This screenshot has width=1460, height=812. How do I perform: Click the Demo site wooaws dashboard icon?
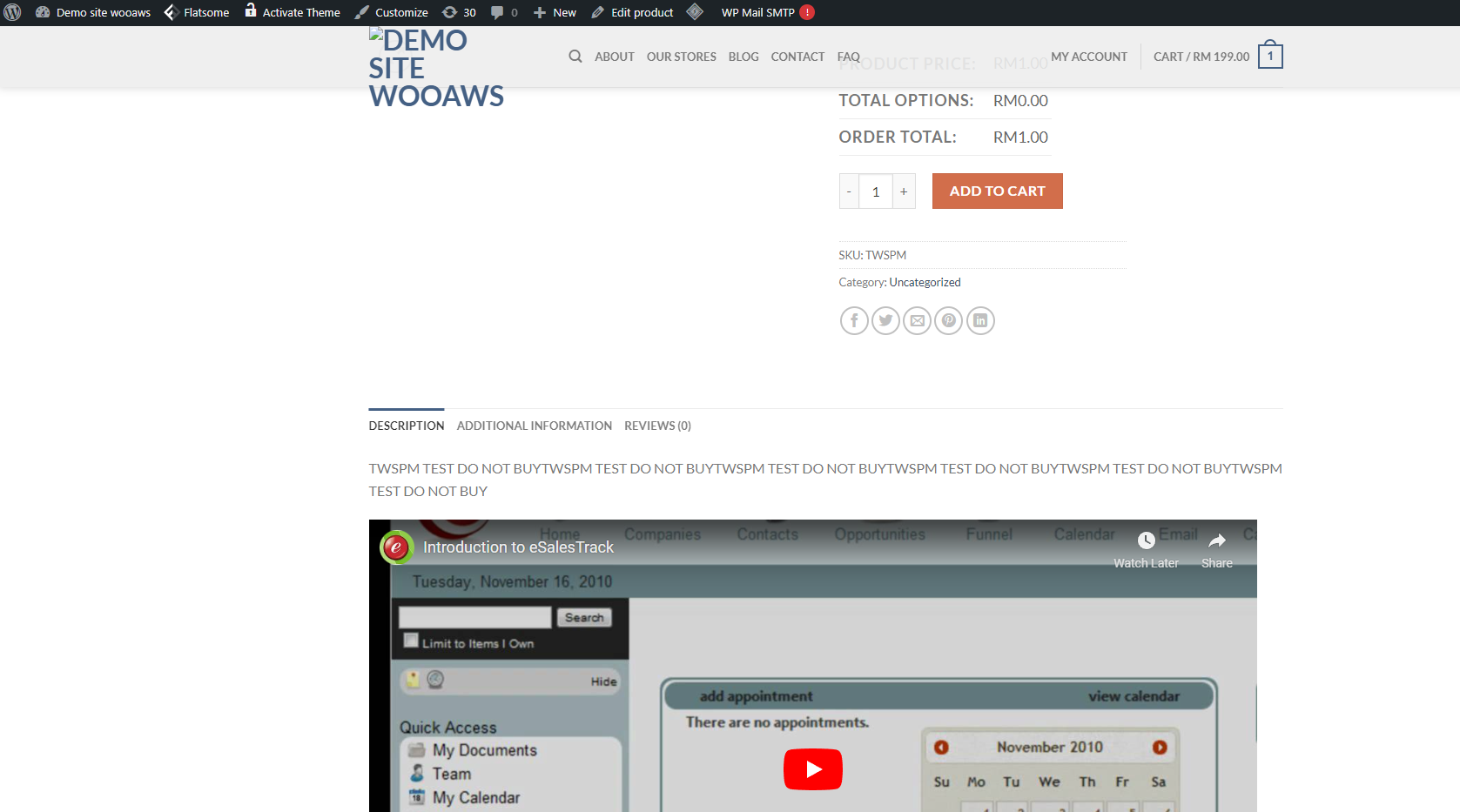(42, 12)
